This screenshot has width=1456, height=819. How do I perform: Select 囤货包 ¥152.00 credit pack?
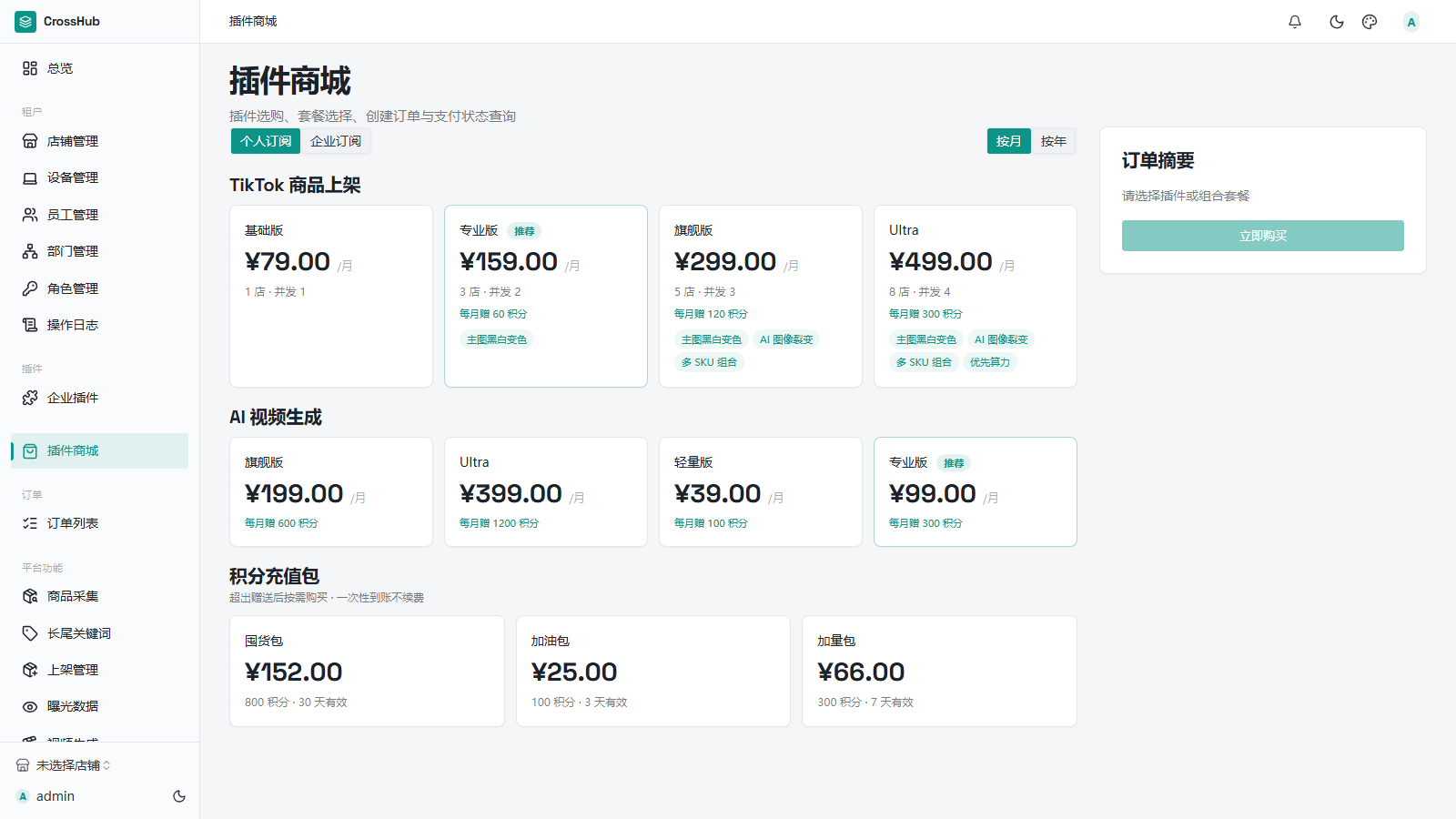pos(367,672)
